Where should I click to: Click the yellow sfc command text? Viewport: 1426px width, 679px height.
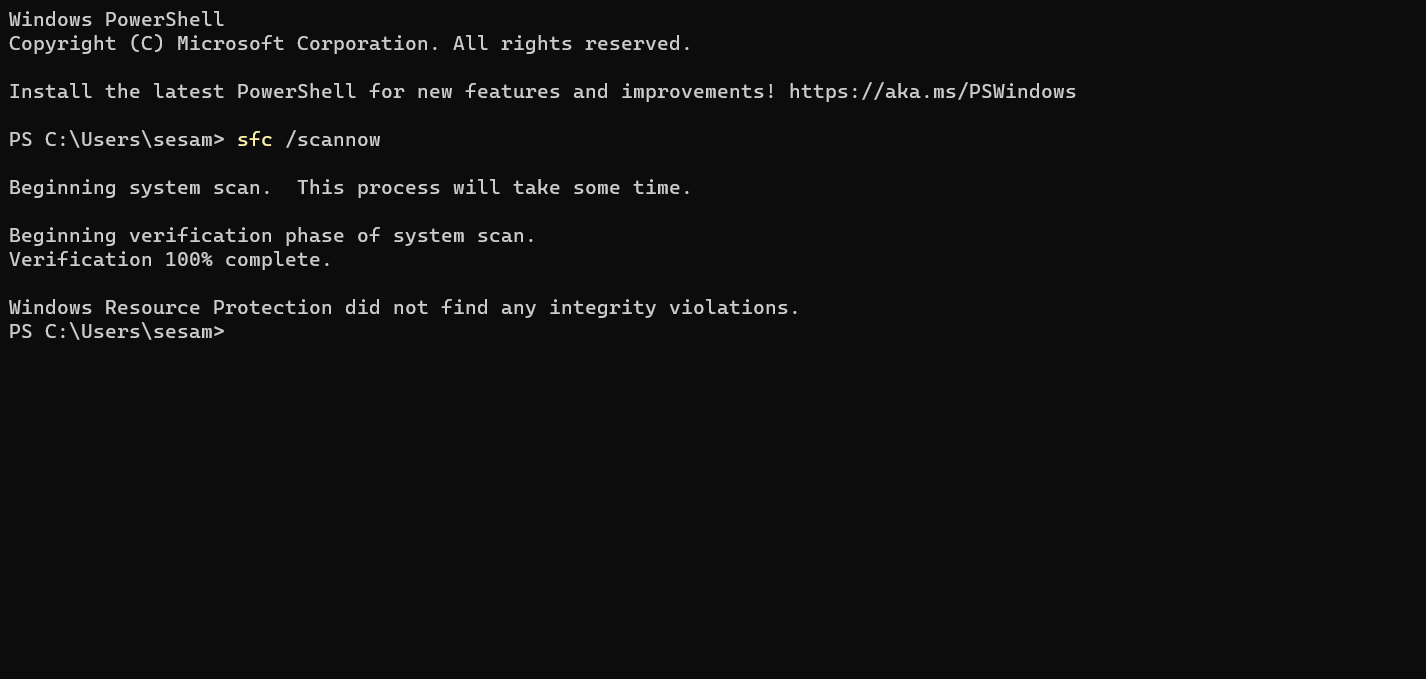254,140
